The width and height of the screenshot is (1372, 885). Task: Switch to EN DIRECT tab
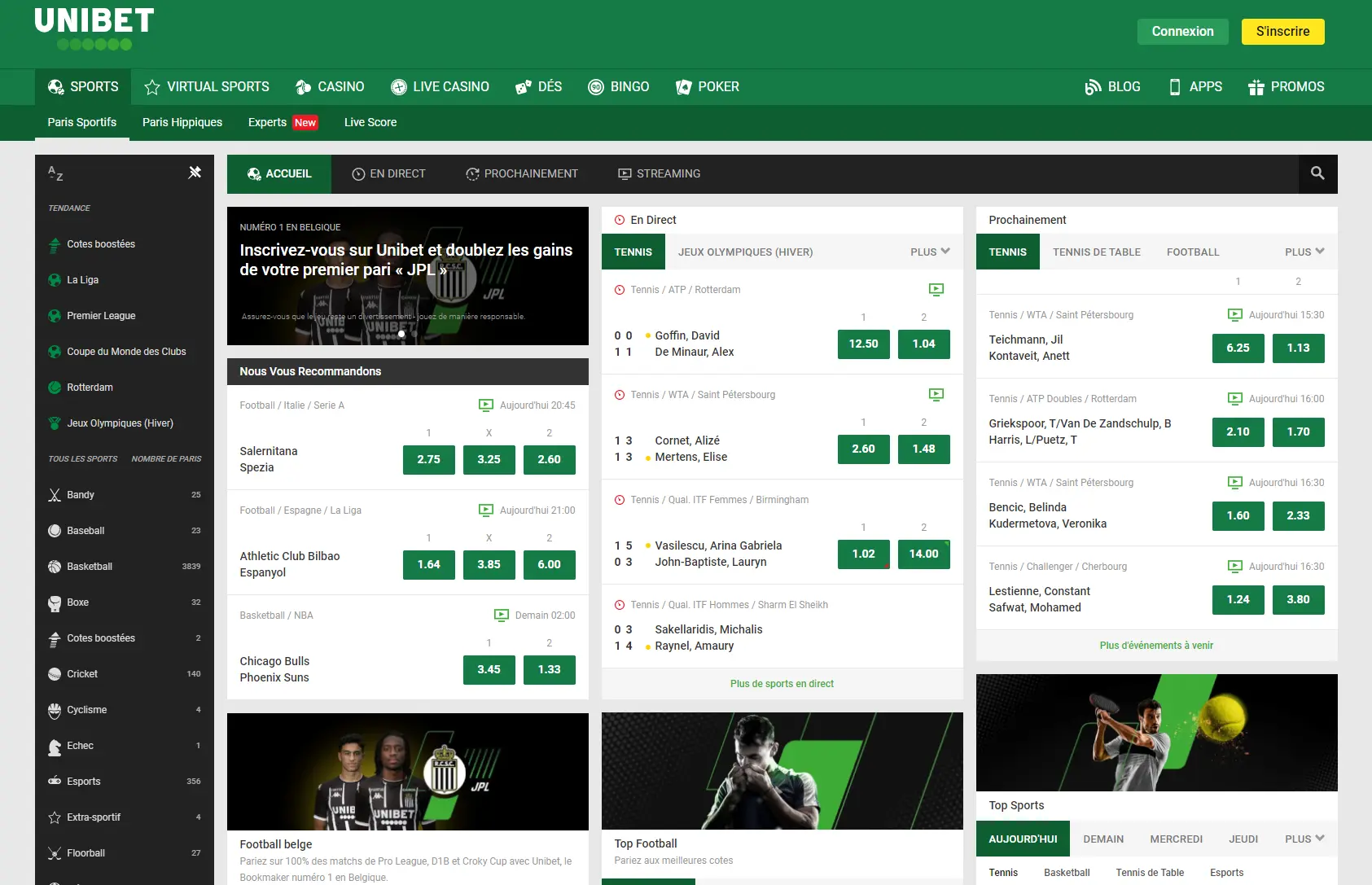388,173
